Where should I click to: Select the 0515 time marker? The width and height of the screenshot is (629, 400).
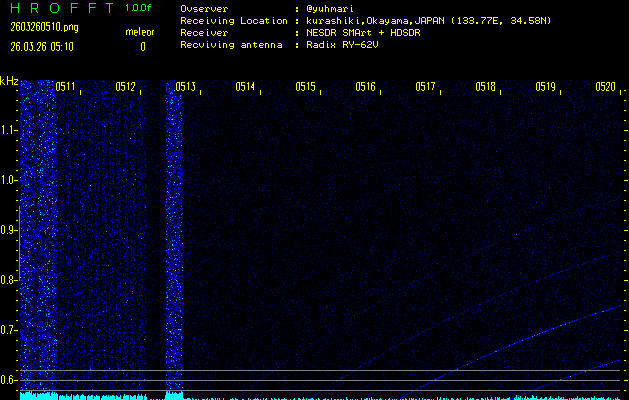[x=305, y=87]
